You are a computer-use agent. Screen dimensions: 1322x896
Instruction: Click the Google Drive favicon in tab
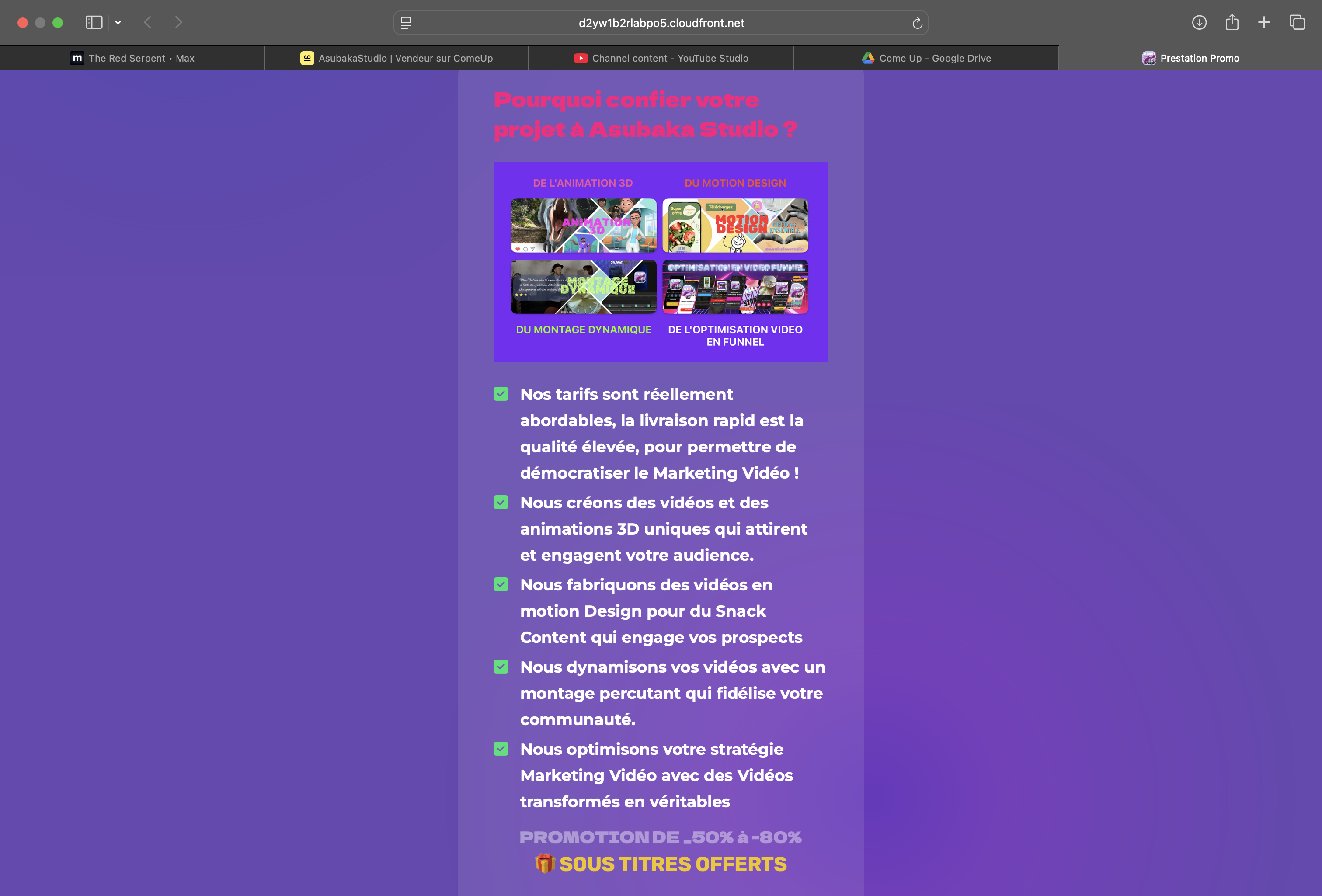coord(868,58)
